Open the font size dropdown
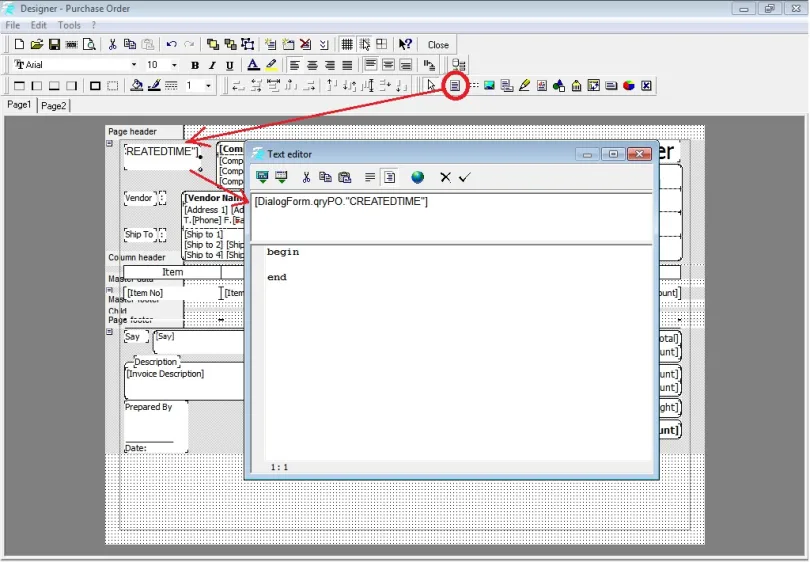This screenshot has width=810, height=562. tap(176, 65)
